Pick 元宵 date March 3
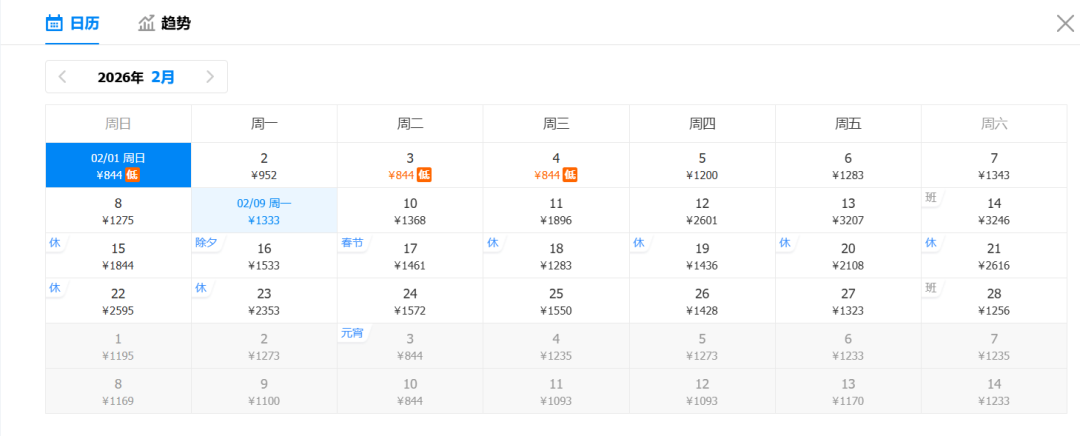 [410, 346]
